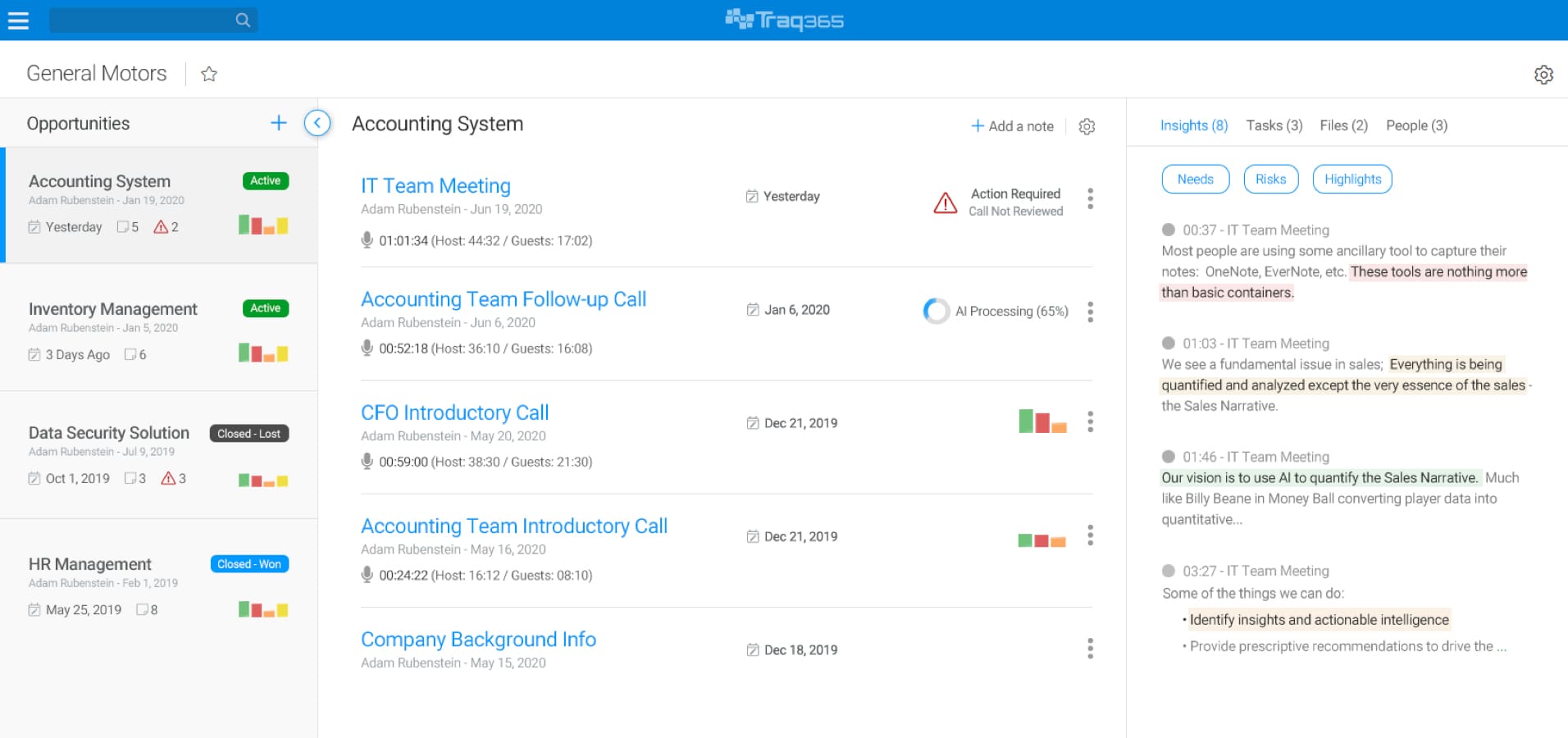Screen dimensions: 1568x738
Task: Click calendar icon beside May 25, 2019
Action: (34, 610)
